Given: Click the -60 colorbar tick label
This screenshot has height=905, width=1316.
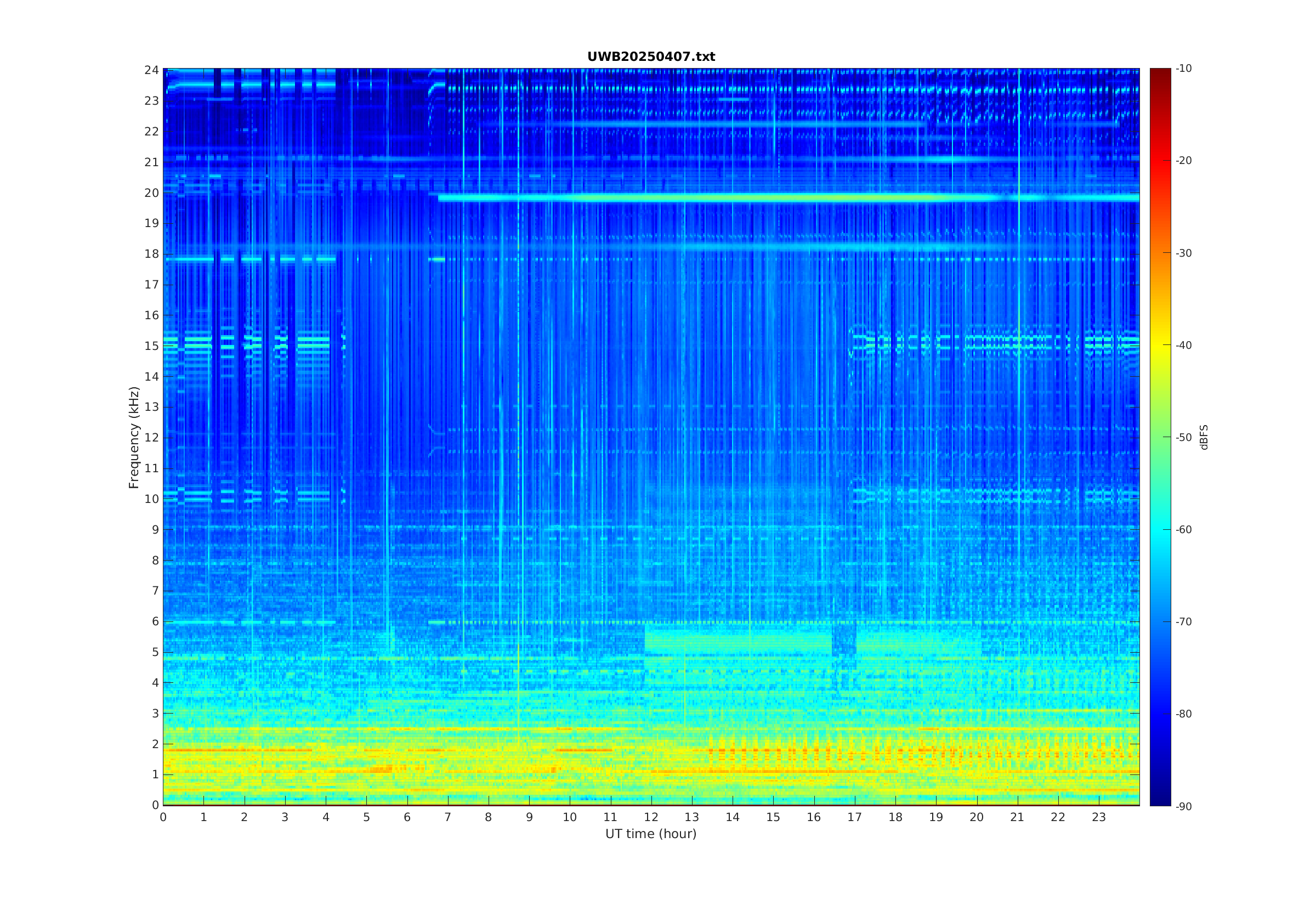Looking at the screenshot, I should (1184, 530).
